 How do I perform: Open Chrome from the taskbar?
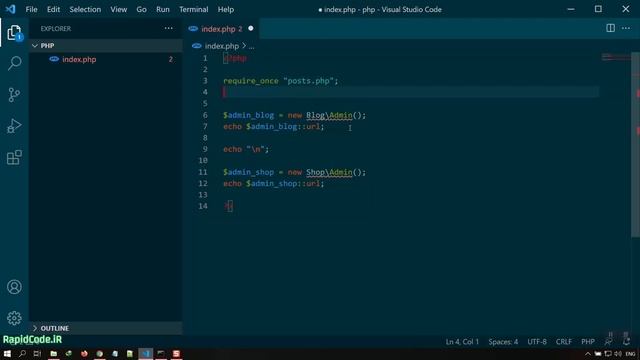pyautogui.click(x=100, y=353)
